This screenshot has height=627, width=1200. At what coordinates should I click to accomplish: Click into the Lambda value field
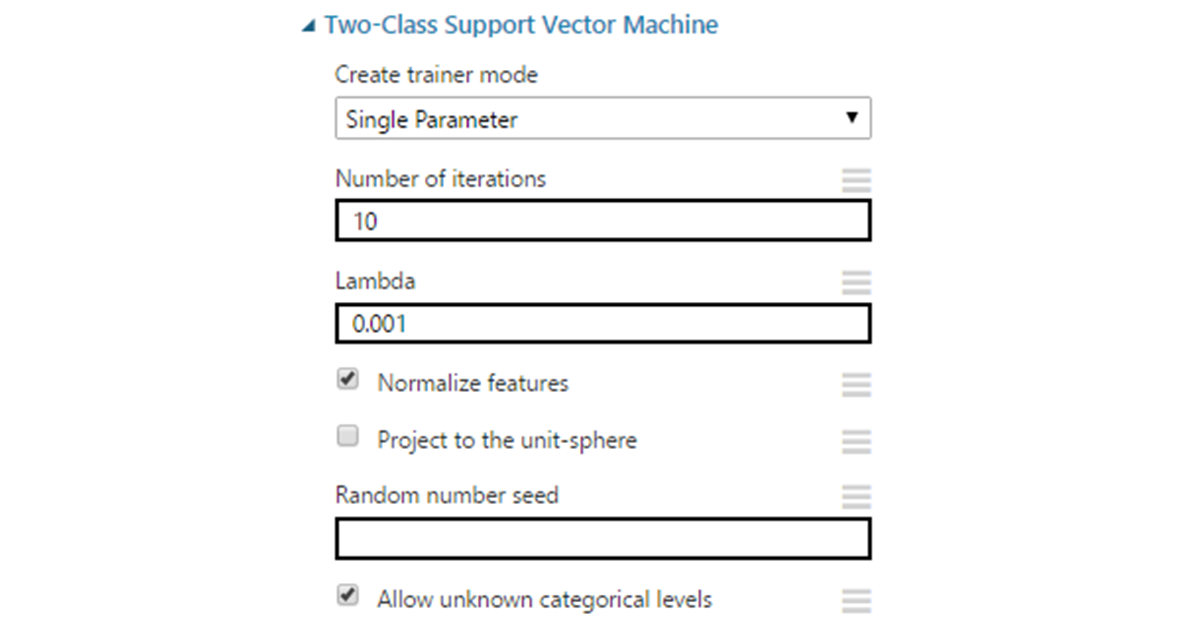tap(602, 323)
